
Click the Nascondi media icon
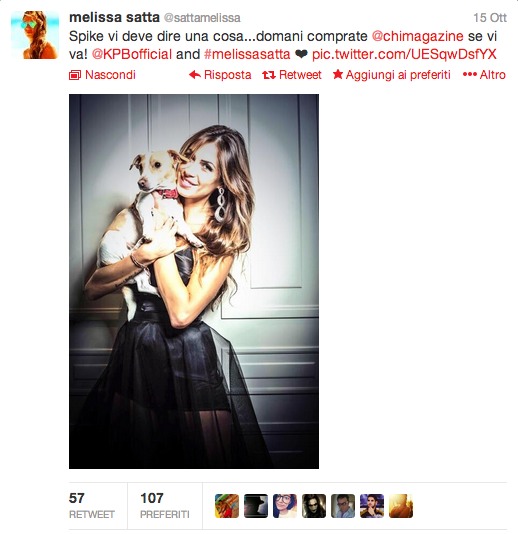75,75
